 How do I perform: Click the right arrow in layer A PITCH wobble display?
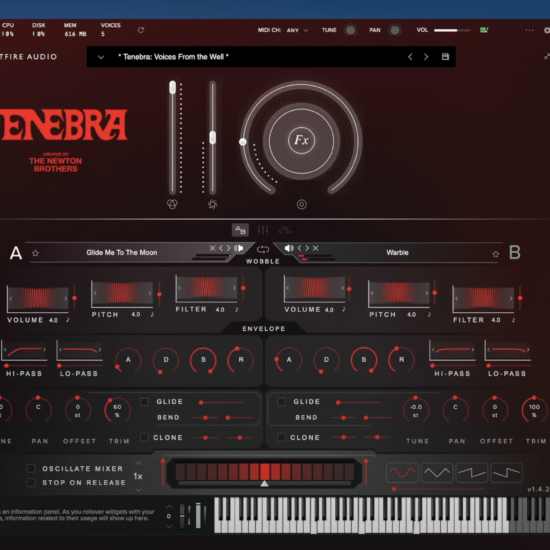(150, 293)
